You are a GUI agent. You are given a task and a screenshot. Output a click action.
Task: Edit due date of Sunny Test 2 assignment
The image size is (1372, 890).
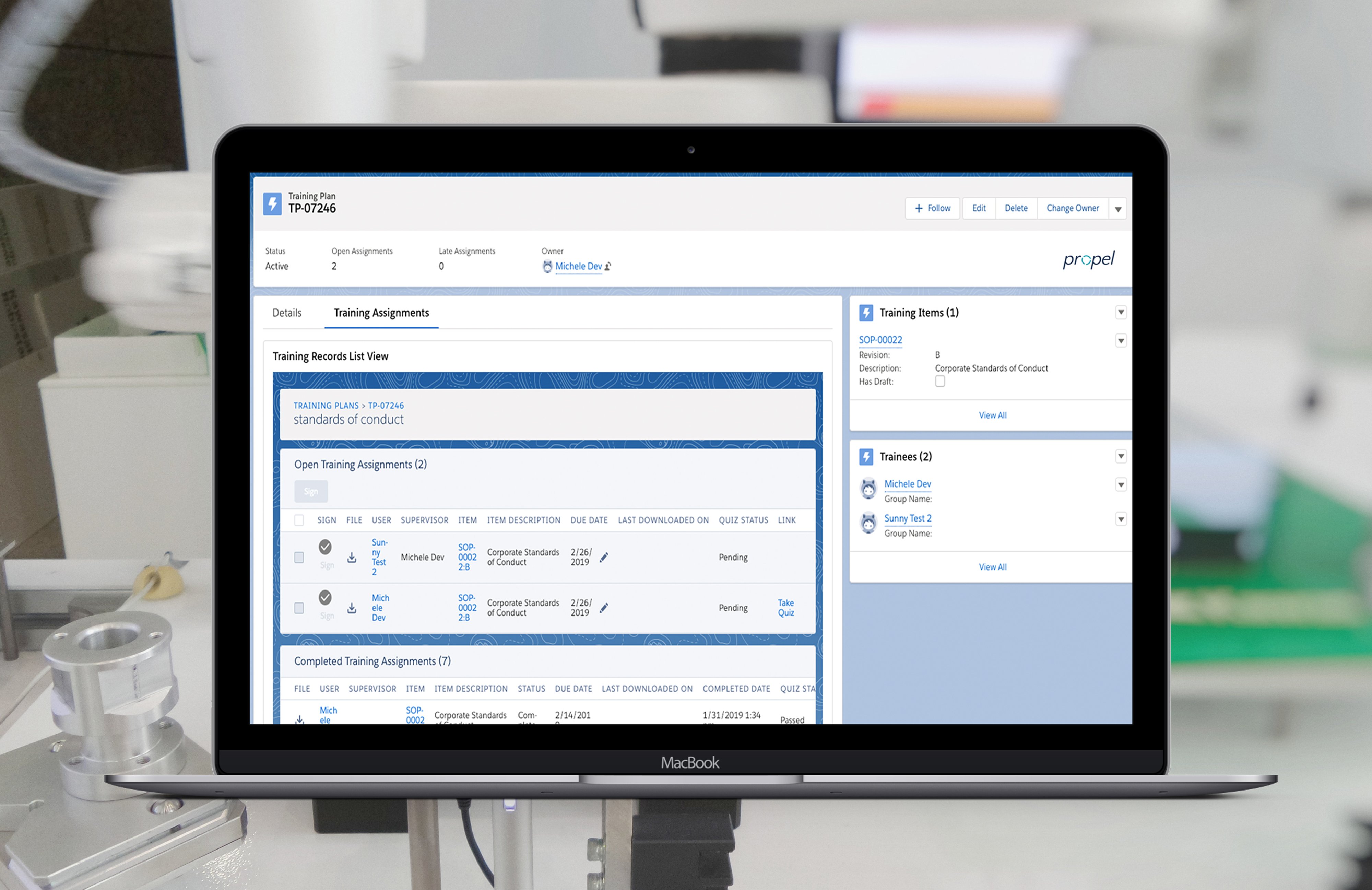[x=604, y=557]
